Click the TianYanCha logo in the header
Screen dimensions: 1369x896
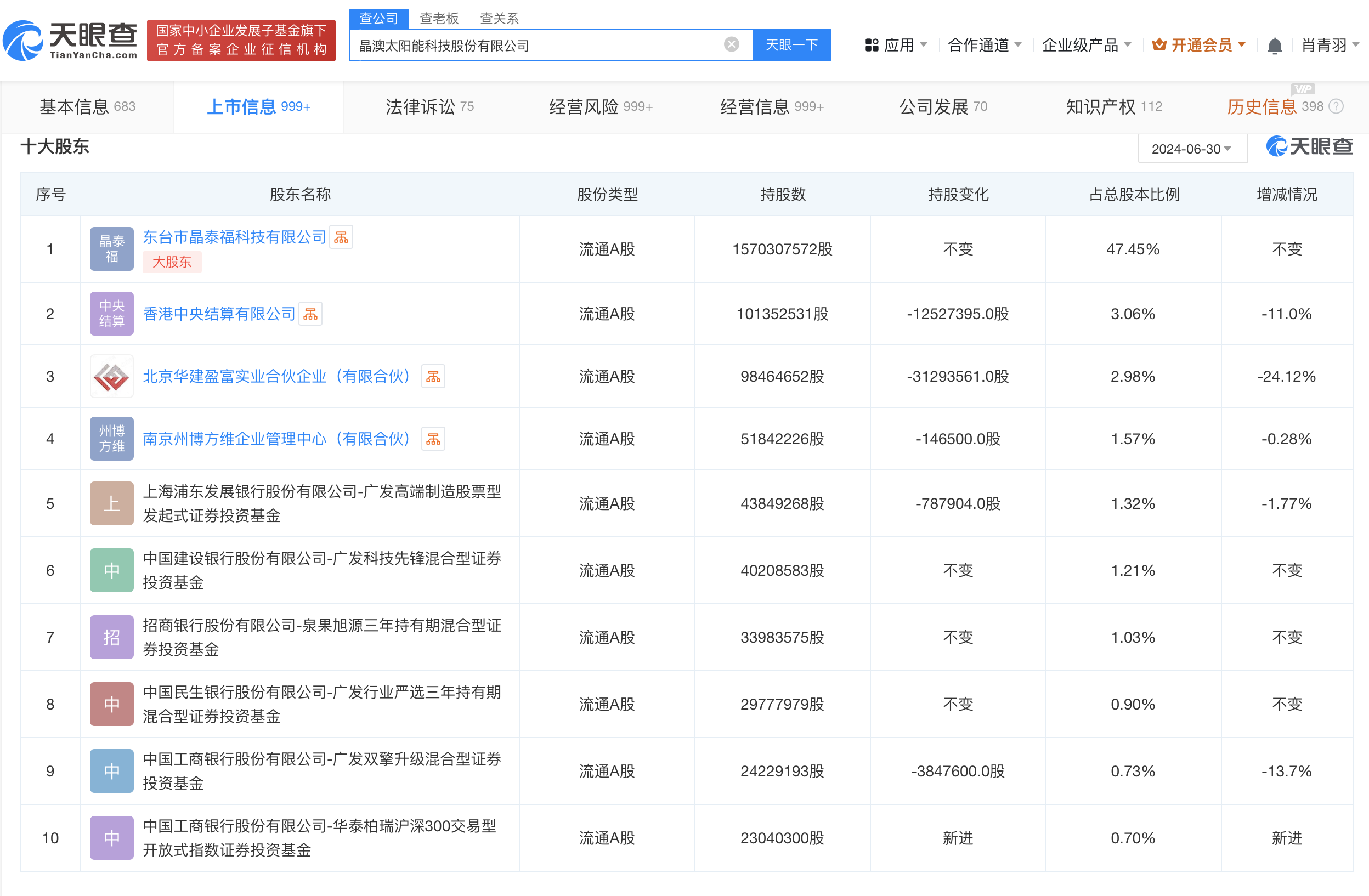click(x=70, y=40)
